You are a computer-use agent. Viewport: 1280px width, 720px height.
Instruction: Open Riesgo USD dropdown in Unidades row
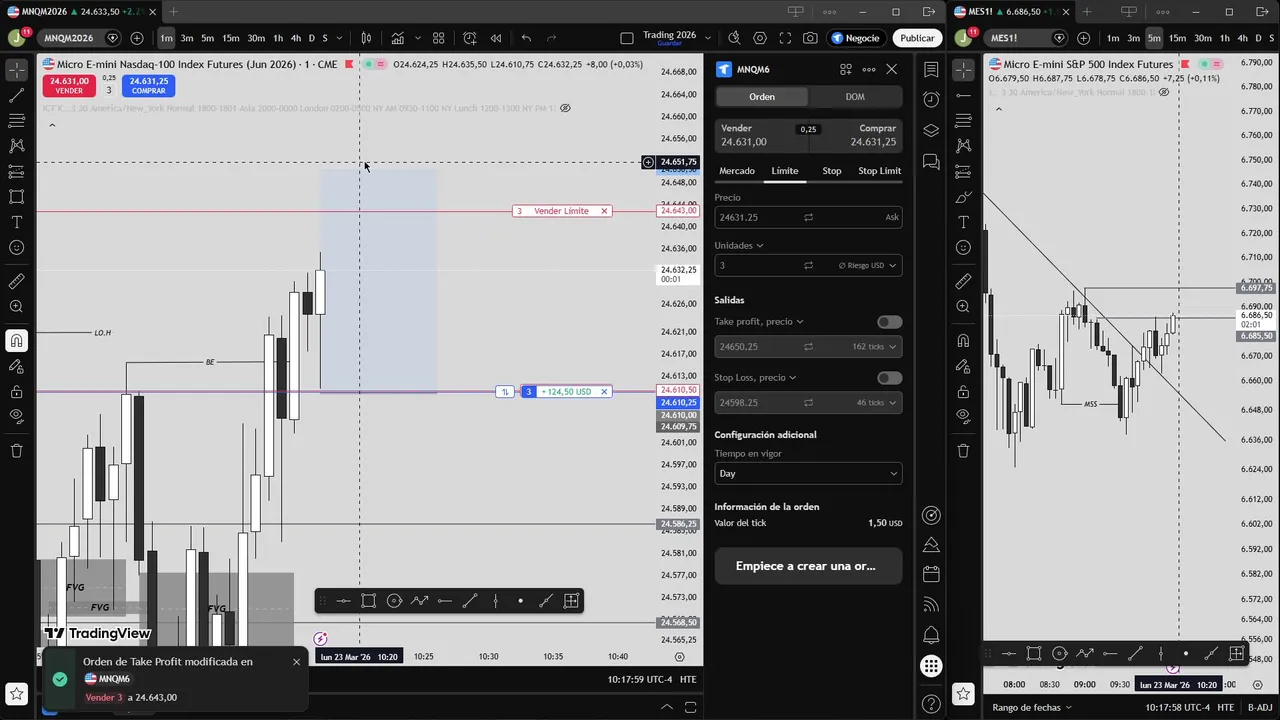pyautogui.click(x=867, y=265)
